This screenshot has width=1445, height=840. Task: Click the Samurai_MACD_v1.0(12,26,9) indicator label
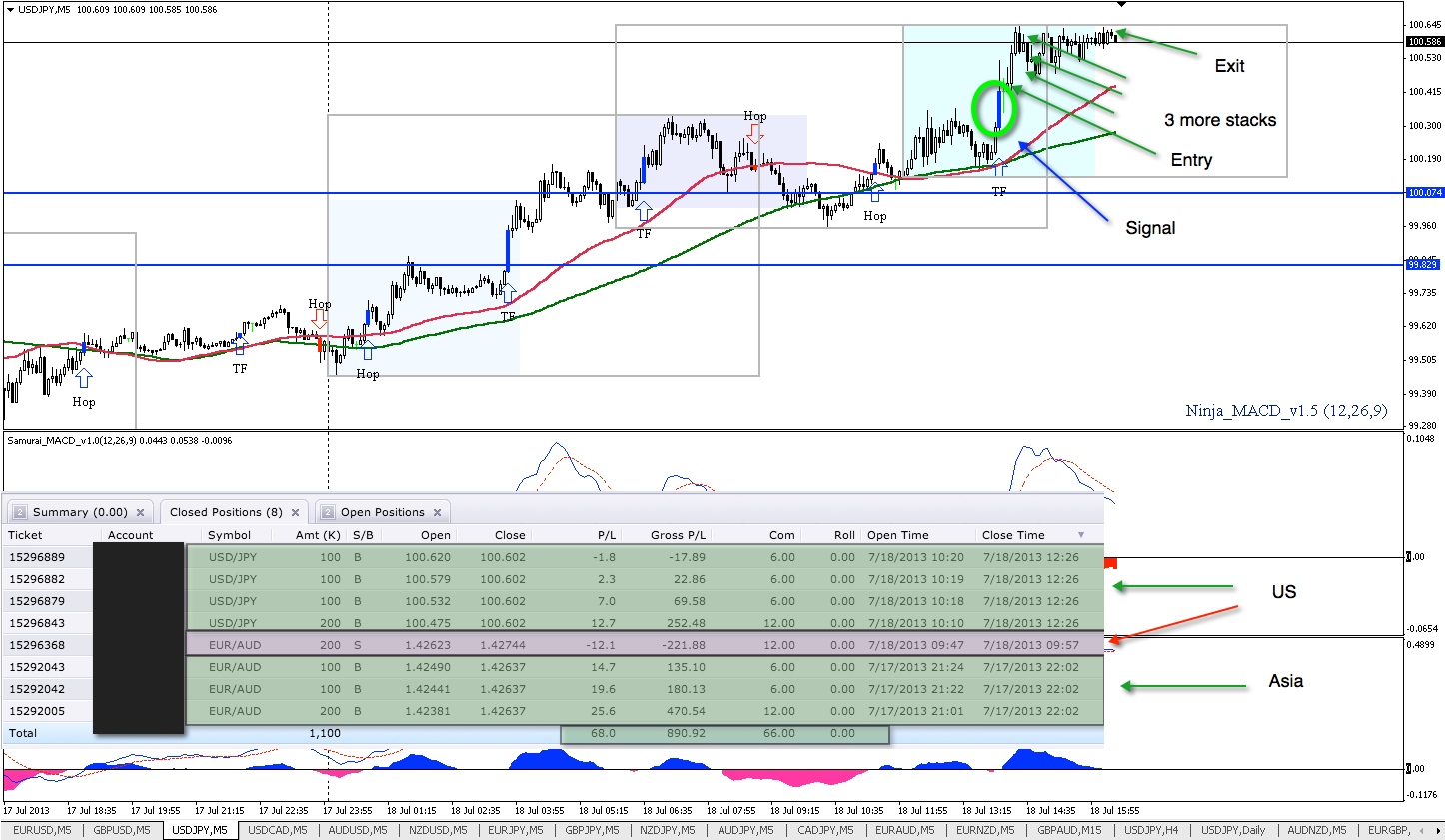point(120,440)
